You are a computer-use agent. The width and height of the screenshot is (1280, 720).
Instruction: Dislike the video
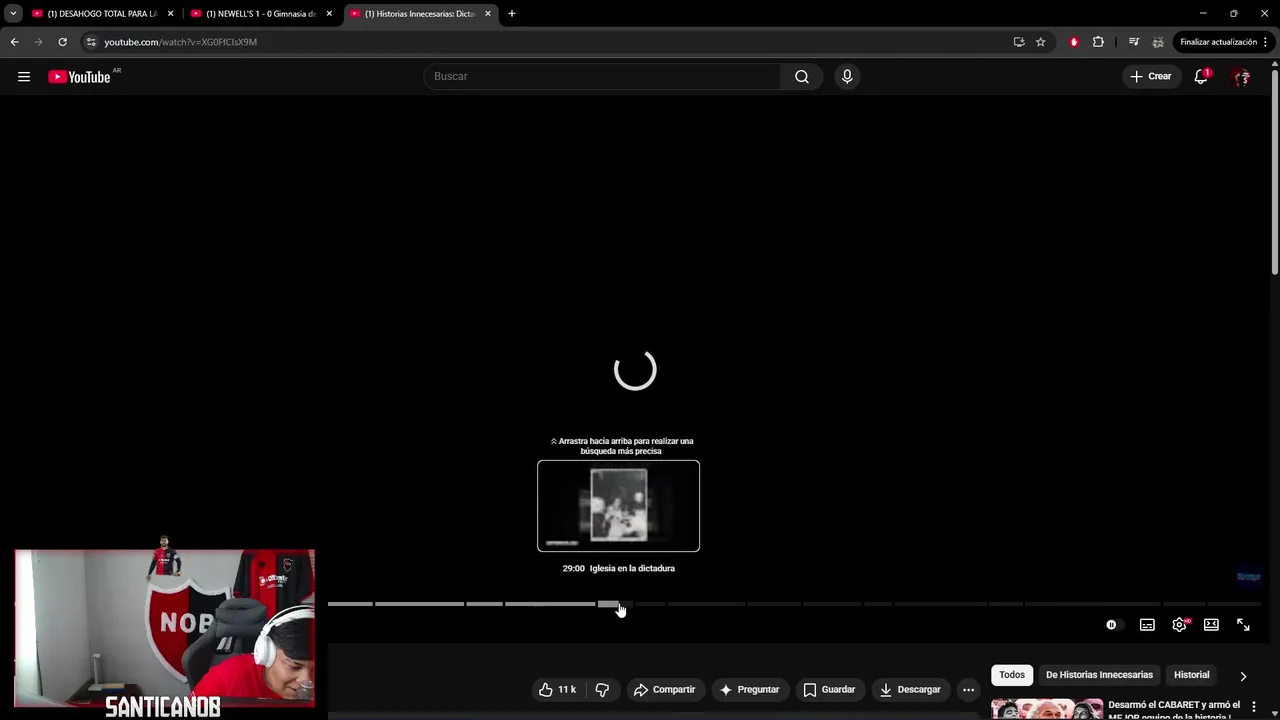click(602, 690)
